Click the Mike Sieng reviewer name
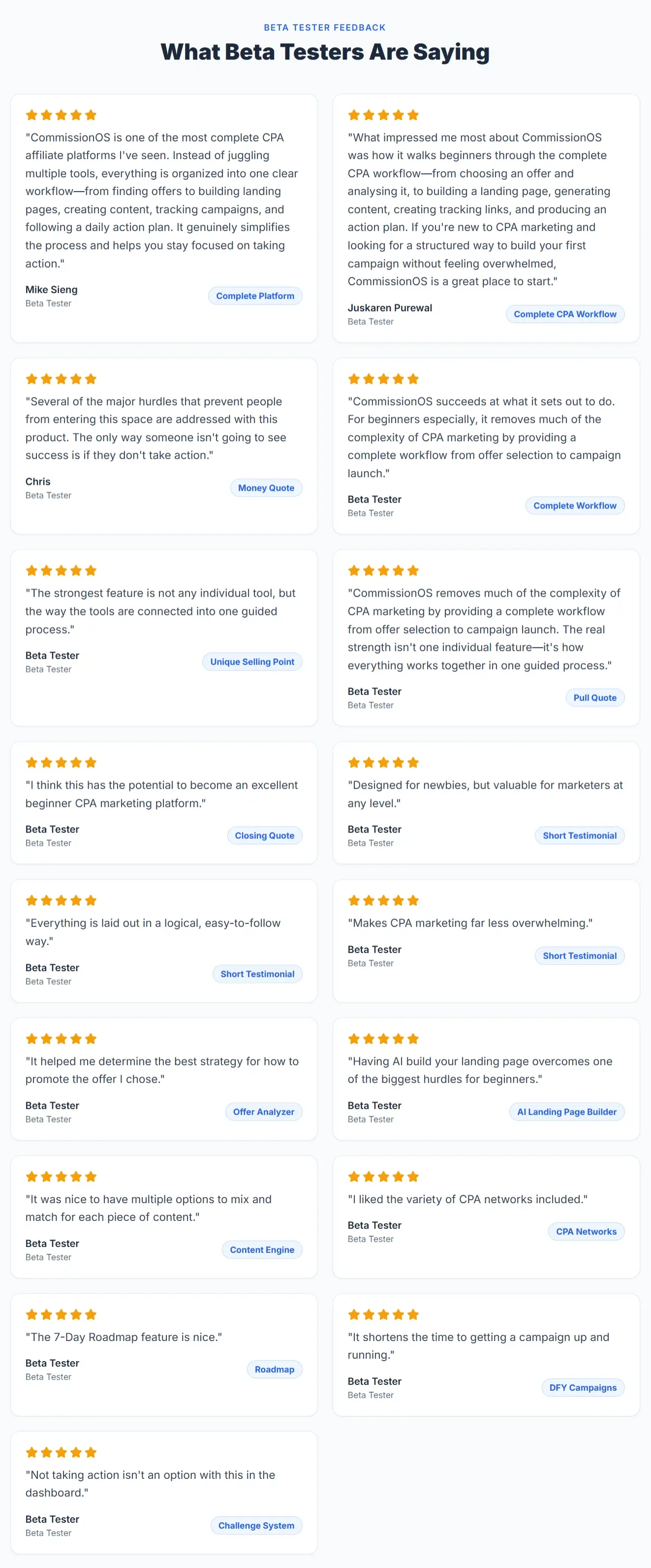This screenshot has width=651, height=1568. point(52,290)
